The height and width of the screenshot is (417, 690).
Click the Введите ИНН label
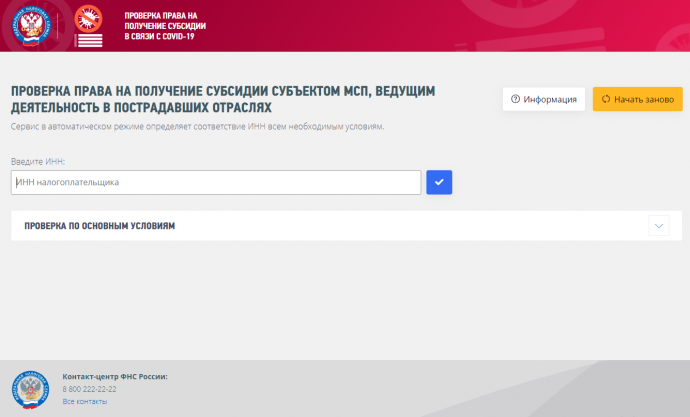tap(38, 161)
